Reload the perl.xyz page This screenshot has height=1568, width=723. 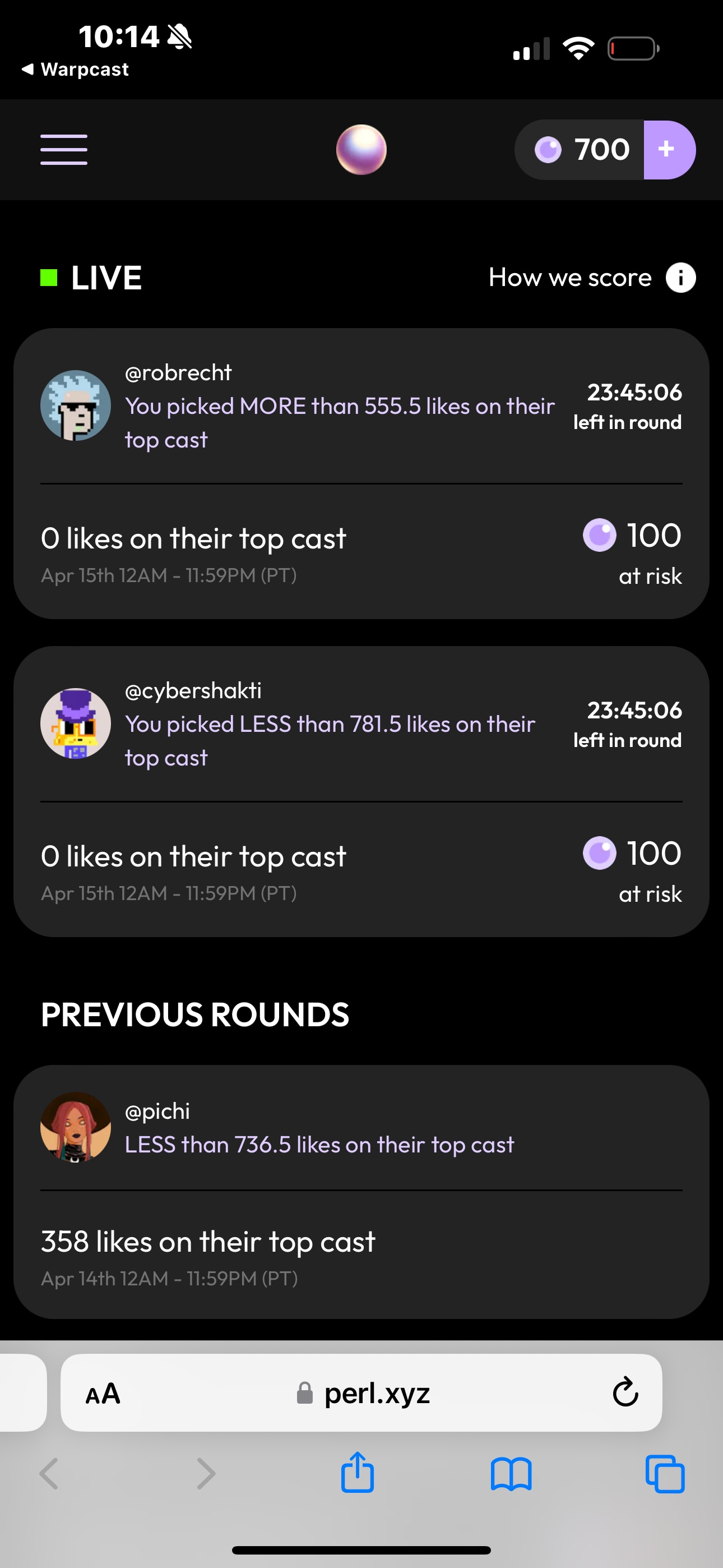(x=625, y=1392)
